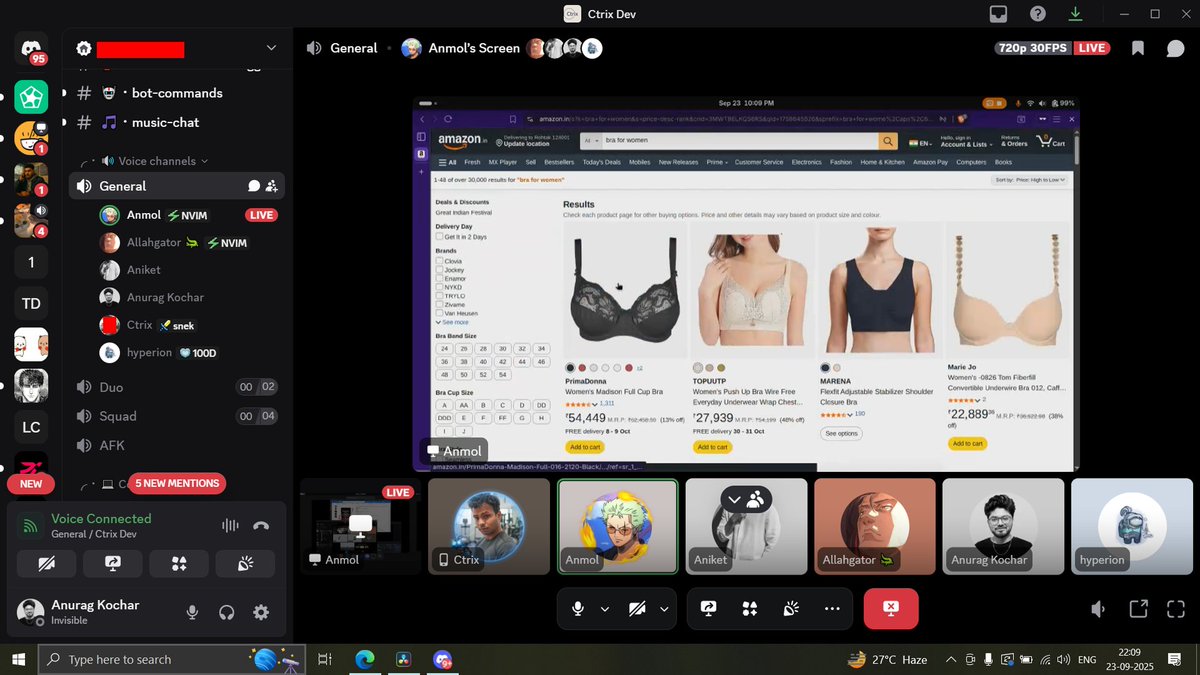
Task: Click the red NEW servers pill
Action: [31, 483]
